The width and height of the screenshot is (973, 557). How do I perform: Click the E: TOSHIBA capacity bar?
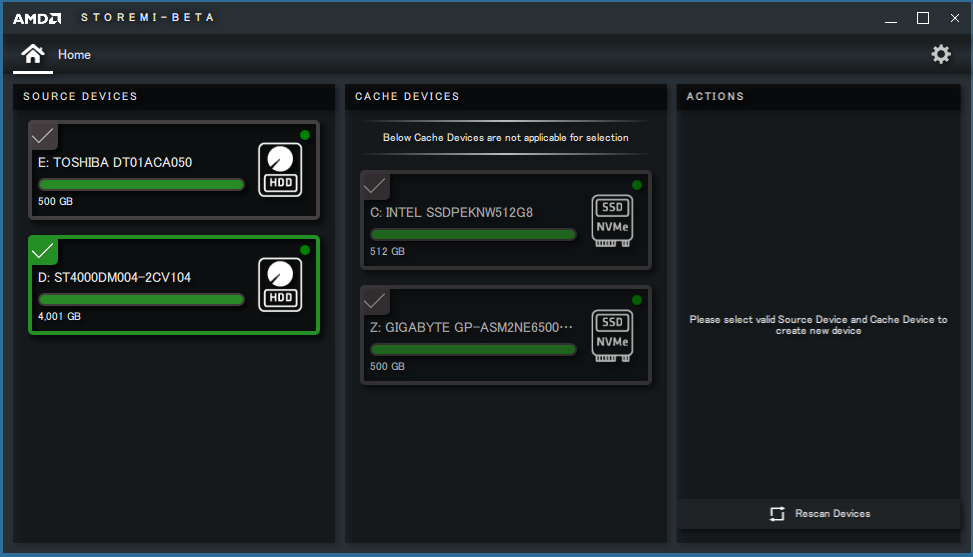(141, 184)
